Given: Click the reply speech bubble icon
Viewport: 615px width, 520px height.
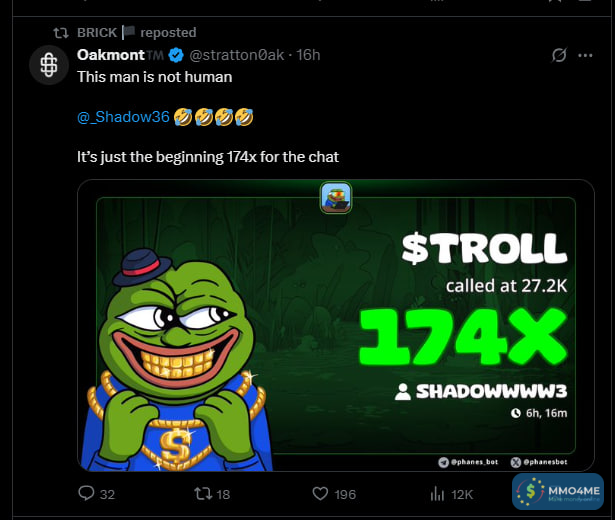Looking at the screenshot, I should (86, 493).
